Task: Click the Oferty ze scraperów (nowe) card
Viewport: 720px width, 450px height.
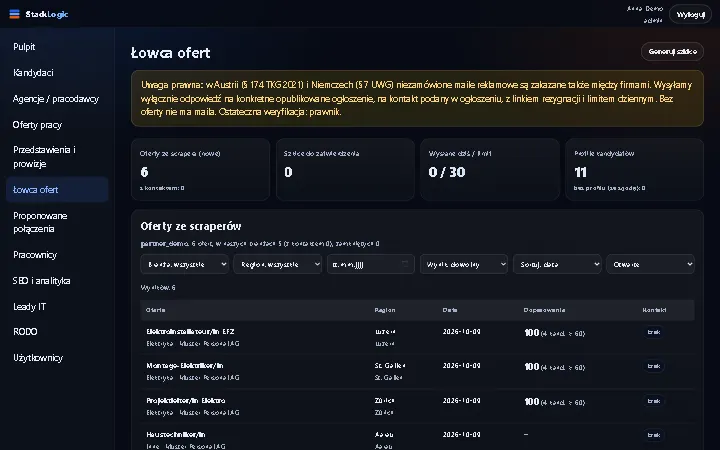Action: click(x=200, y=169)
